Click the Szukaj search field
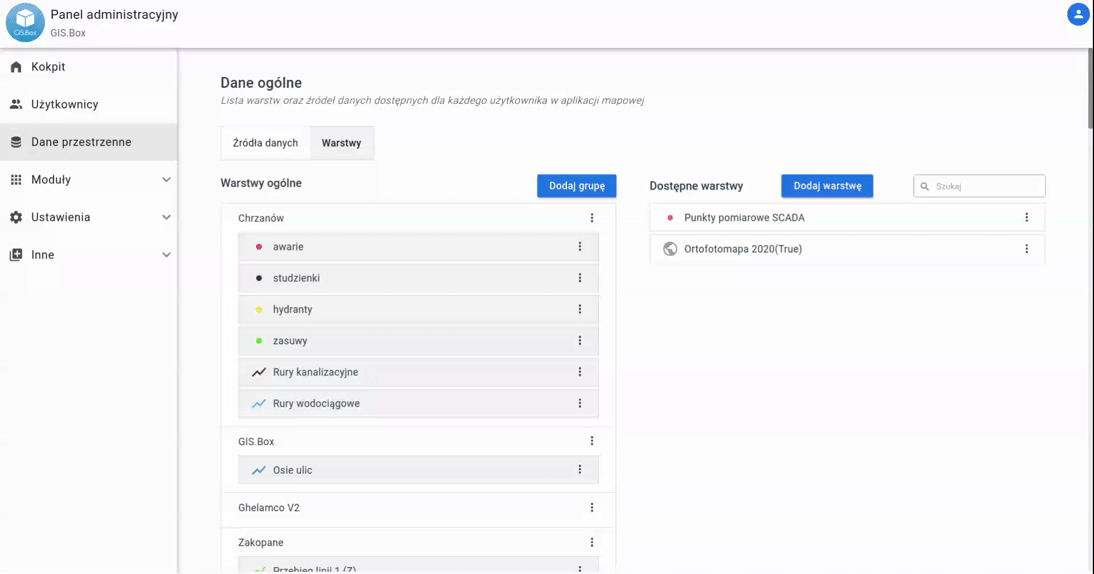Viewport: 1094px width, 574px height. click(986, 186)
